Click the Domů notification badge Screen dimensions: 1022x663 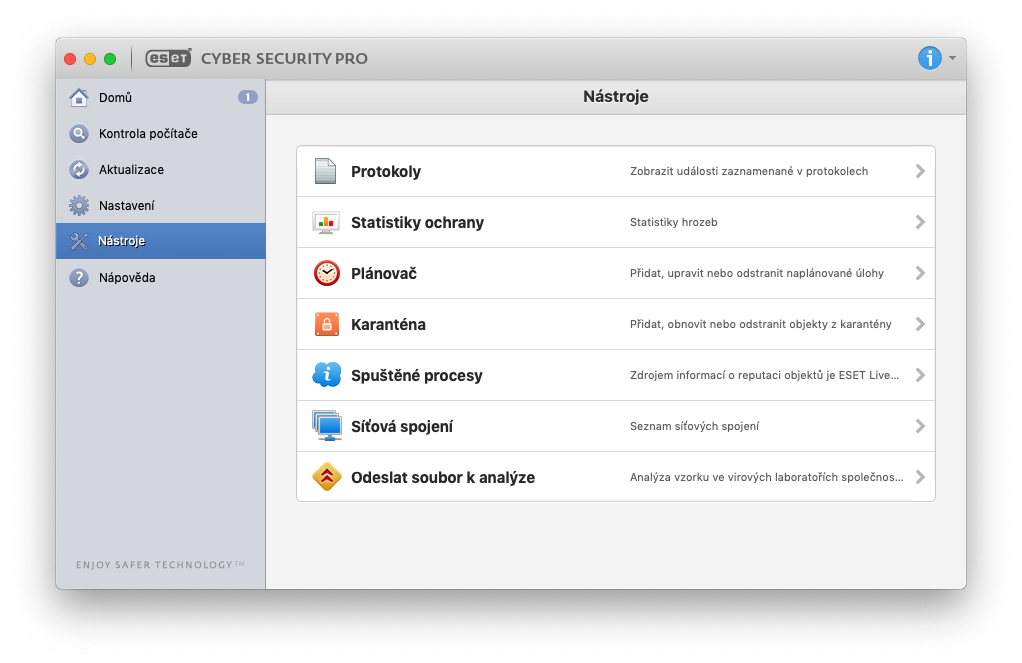pos(247,97)
